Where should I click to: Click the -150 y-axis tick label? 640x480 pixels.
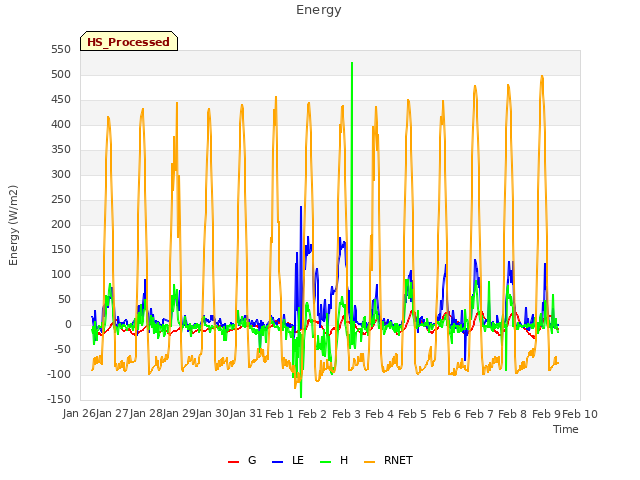tap(59, 400)
